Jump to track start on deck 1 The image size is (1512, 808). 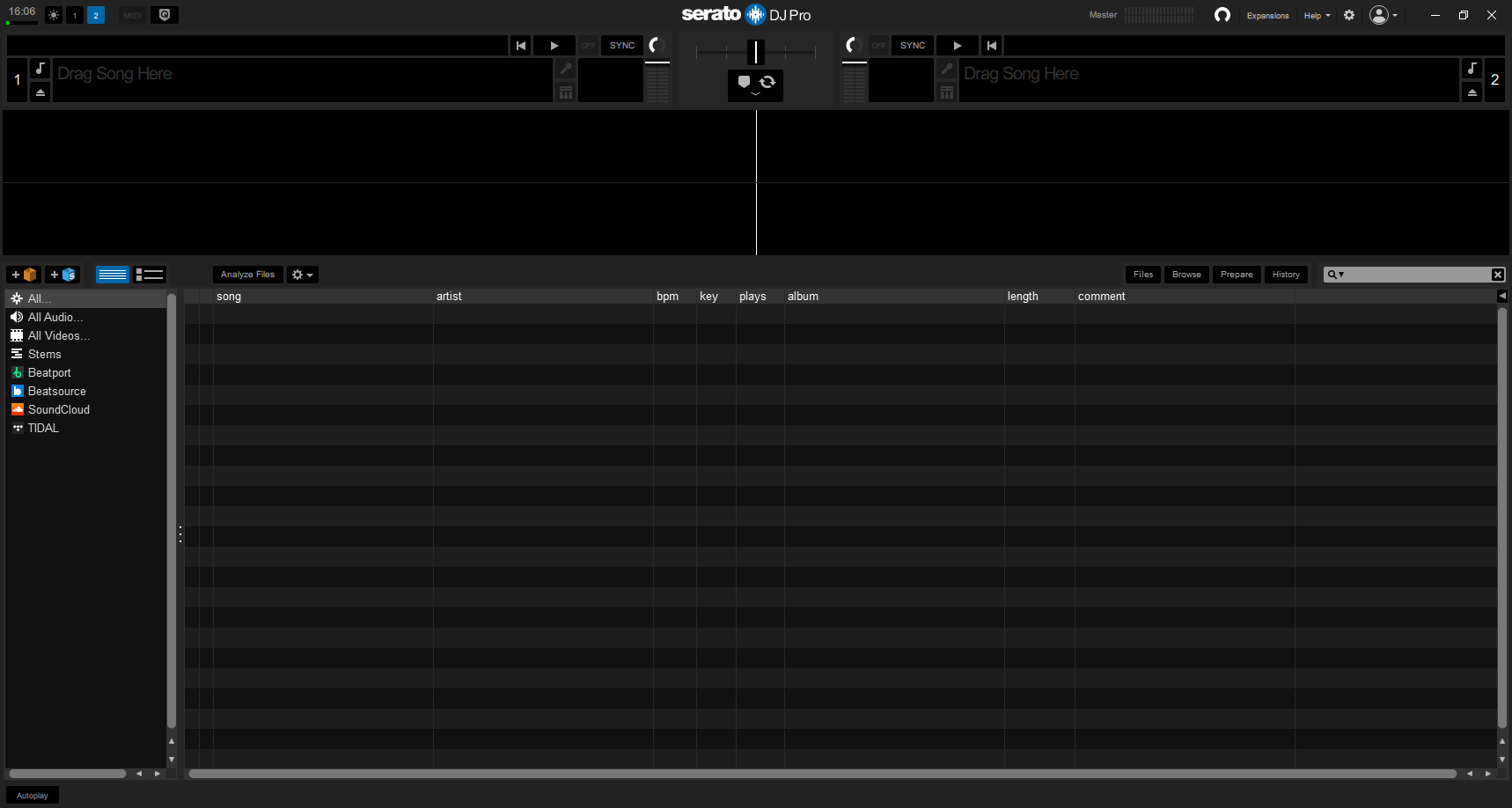pos(521,46)
